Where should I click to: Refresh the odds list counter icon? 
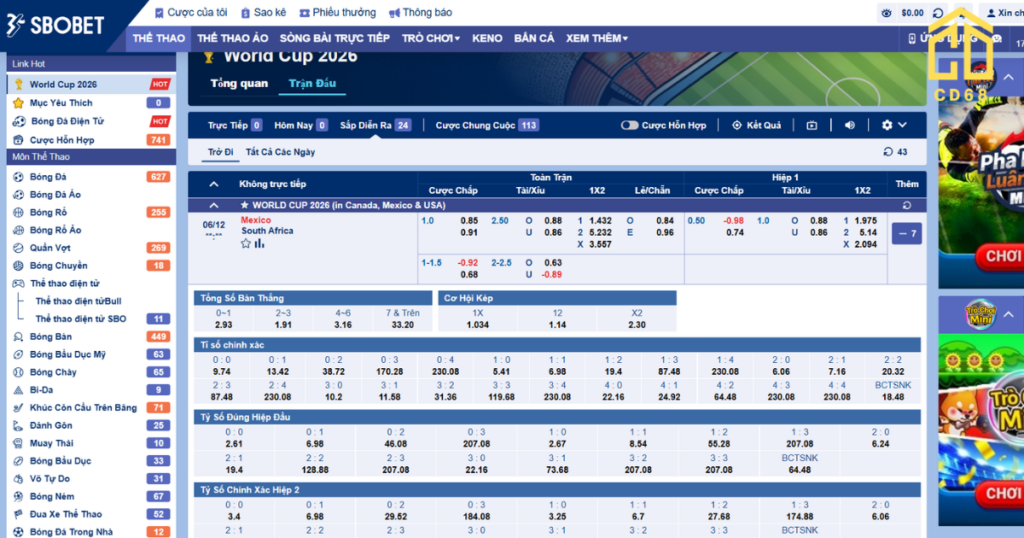click(888, 152)
